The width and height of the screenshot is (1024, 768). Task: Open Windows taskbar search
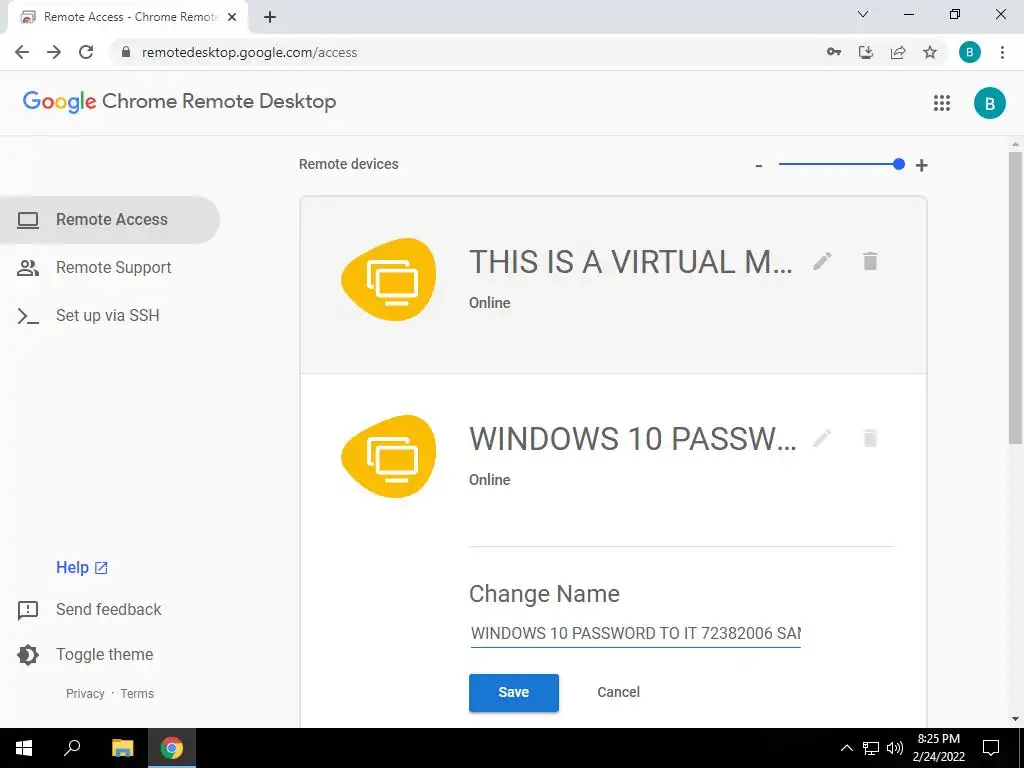(72, 748)
